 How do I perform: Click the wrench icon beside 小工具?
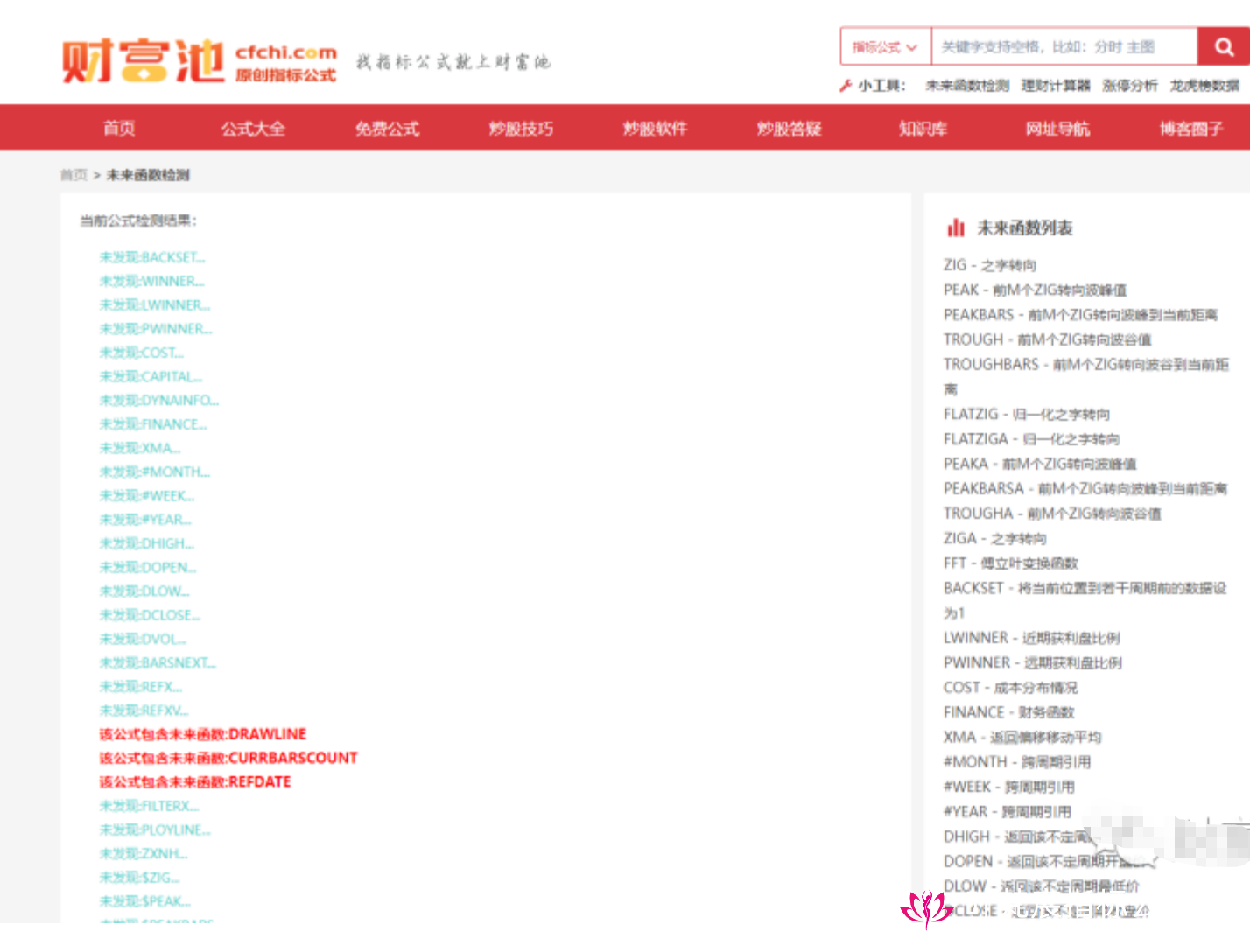[x=846, y=86]
